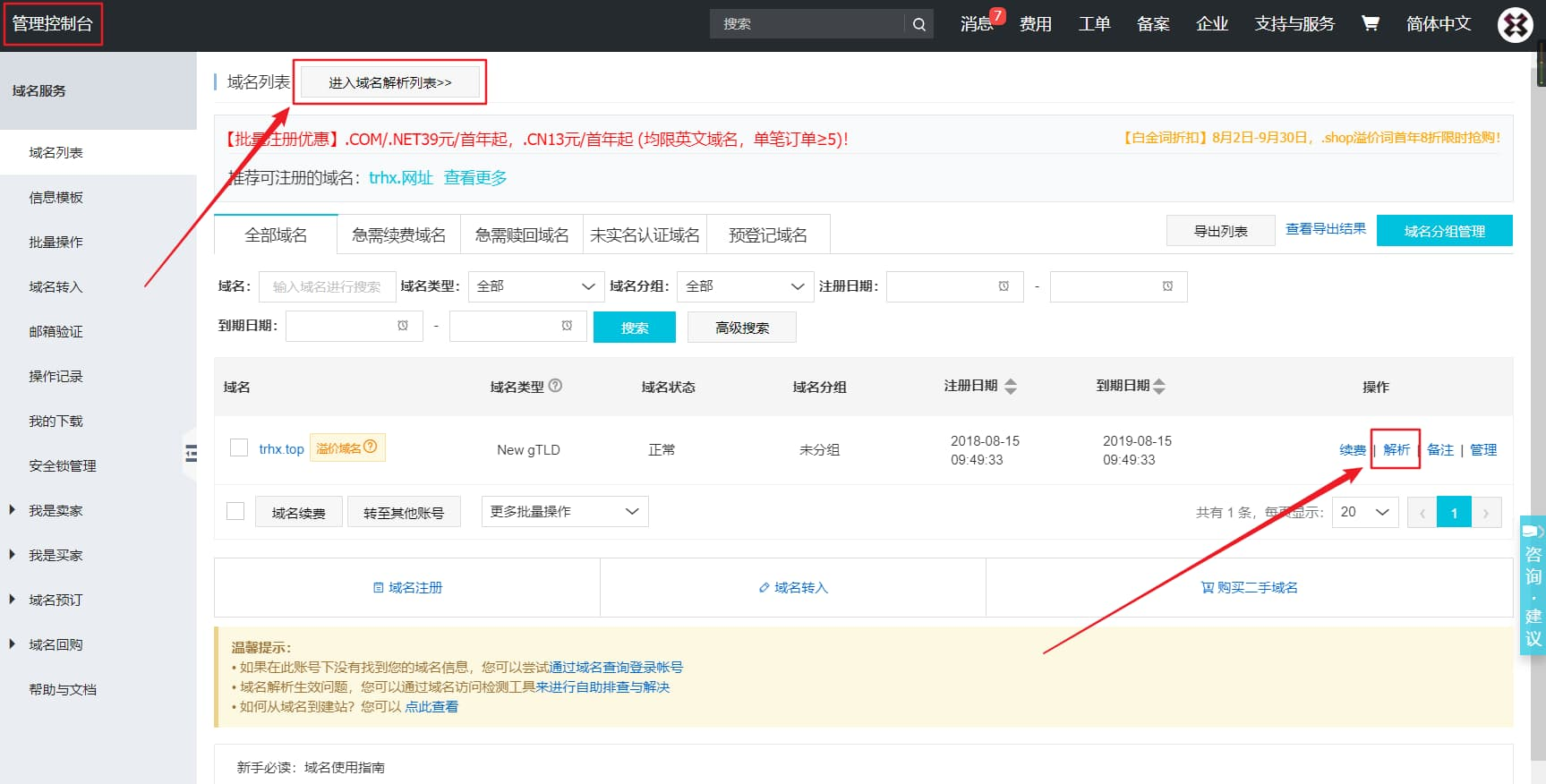This screenshot has width=1546, height=784.
Task: Click the 溢价域名 question mark icon
Action: [371, 447]
